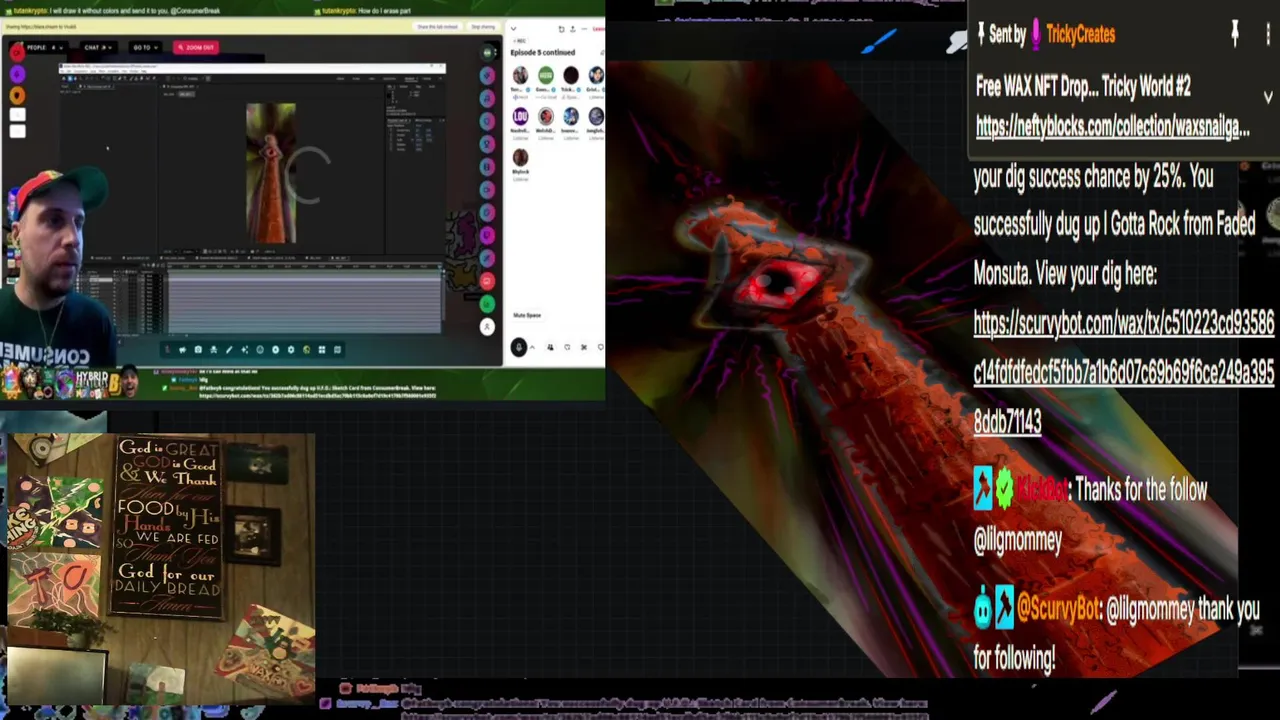This screenshot has height=720, width=1280.
Task: Click the red Leave link in Space panel
Action: (x=600, y=29)
